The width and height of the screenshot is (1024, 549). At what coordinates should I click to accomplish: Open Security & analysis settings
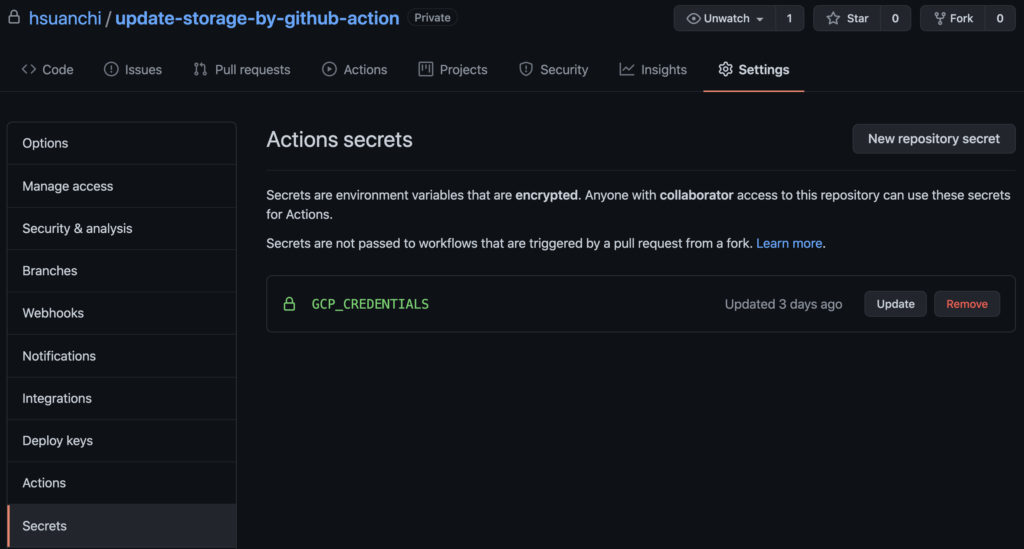coord(121,228)
